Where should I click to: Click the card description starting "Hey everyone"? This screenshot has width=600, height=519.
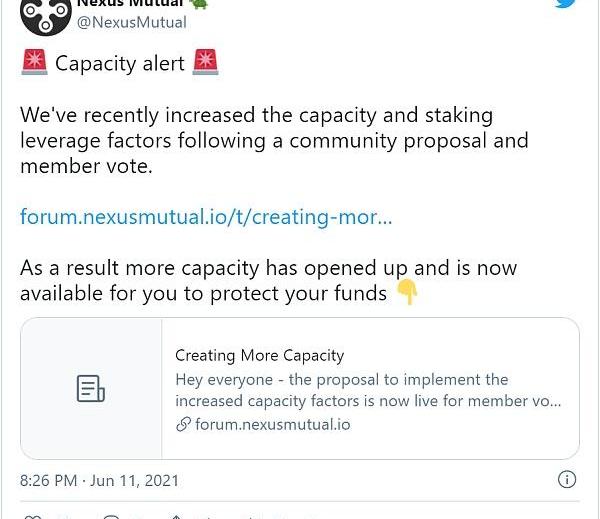pos(368,390)
